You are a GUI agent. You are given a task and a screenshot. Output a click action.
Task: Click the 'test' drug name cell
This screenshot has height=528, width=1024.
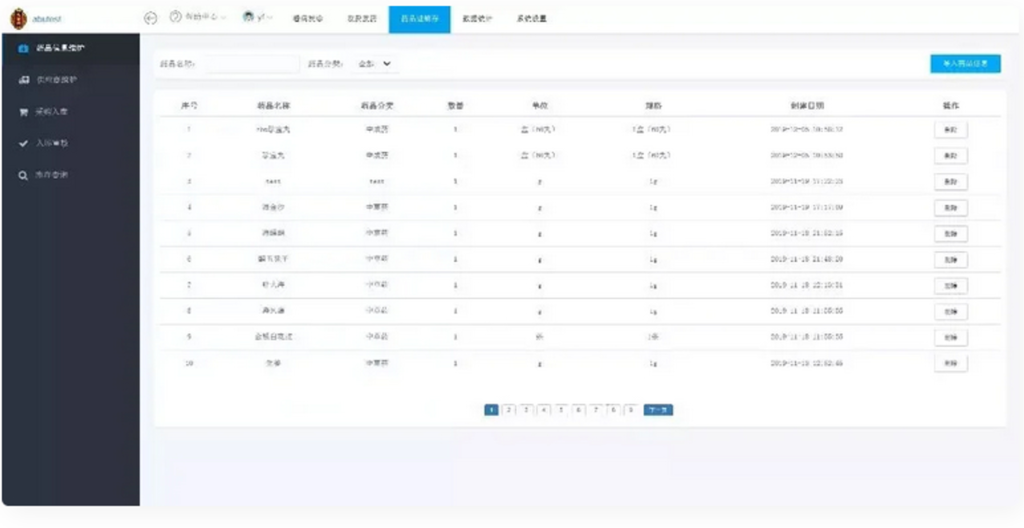[x=273, y=182]
